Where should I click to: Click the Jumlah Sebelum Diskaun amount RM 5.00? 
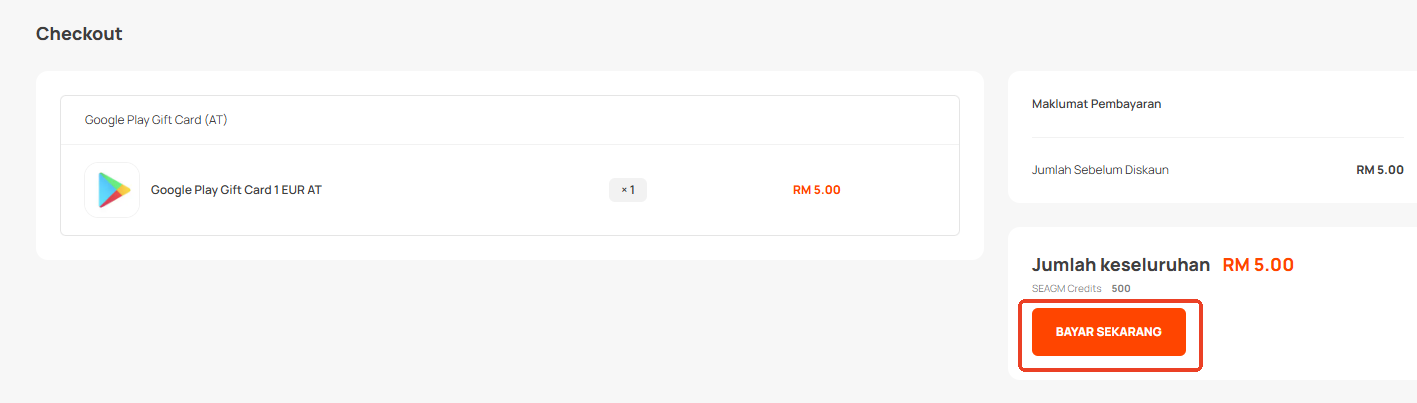click(1380, 170)
